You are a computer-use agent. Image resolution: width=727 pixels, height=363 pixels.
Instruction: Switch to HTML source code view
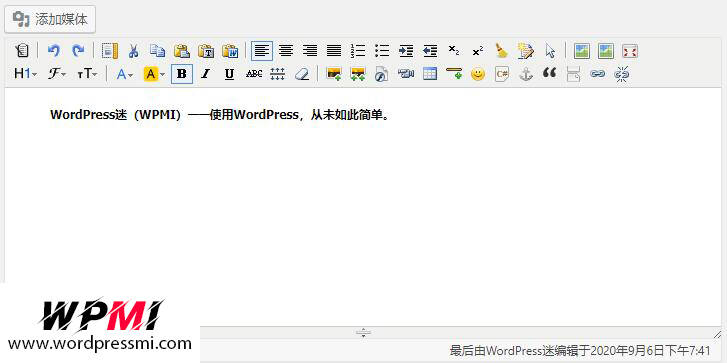22,51
